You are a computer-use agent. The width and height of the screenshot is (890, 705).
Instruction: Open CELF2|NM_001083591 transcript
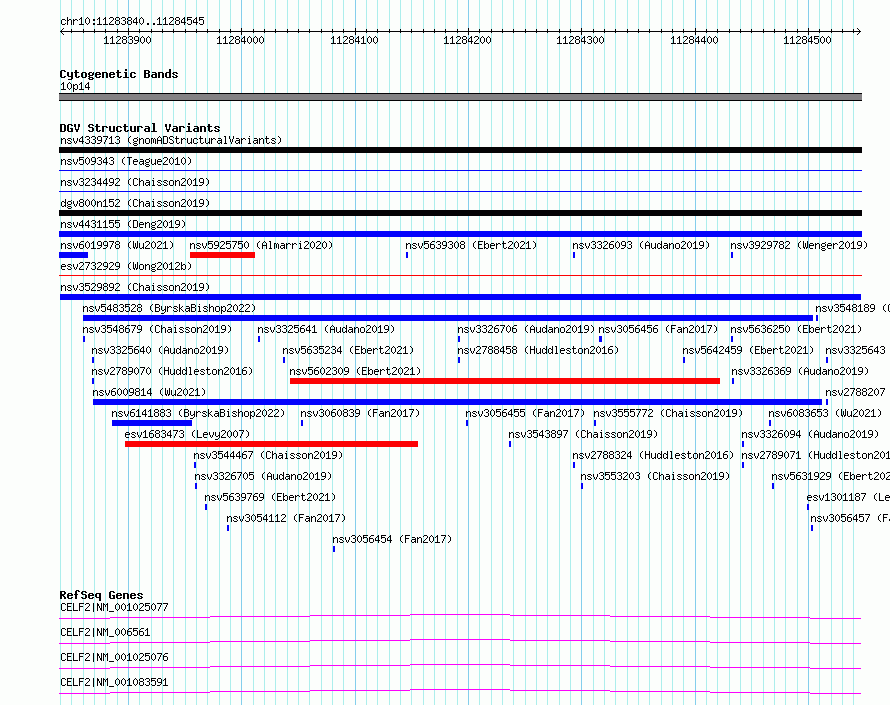coord(114,682)
